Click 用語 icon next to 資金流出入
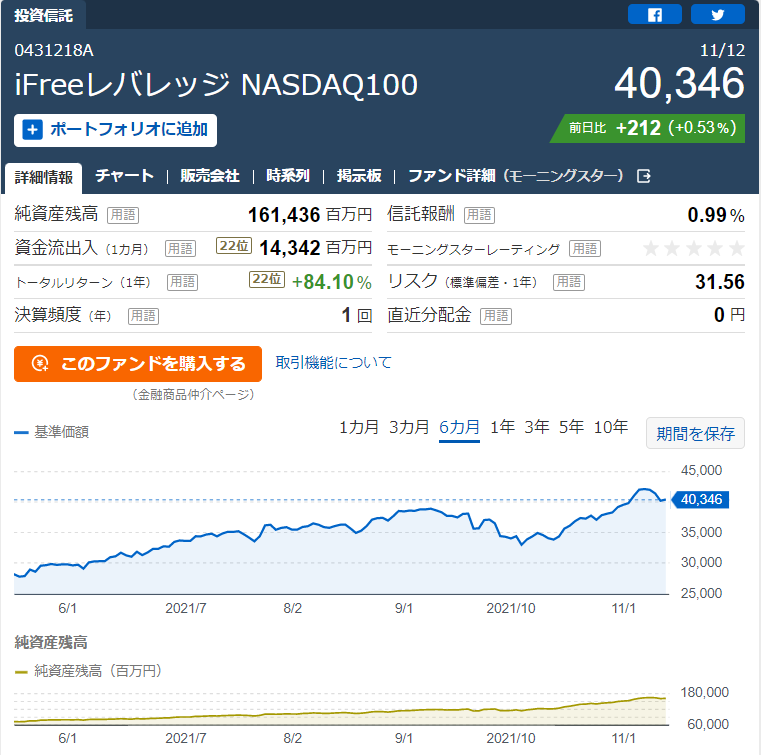This screenshot has width=761, height=755. point(181,248)
